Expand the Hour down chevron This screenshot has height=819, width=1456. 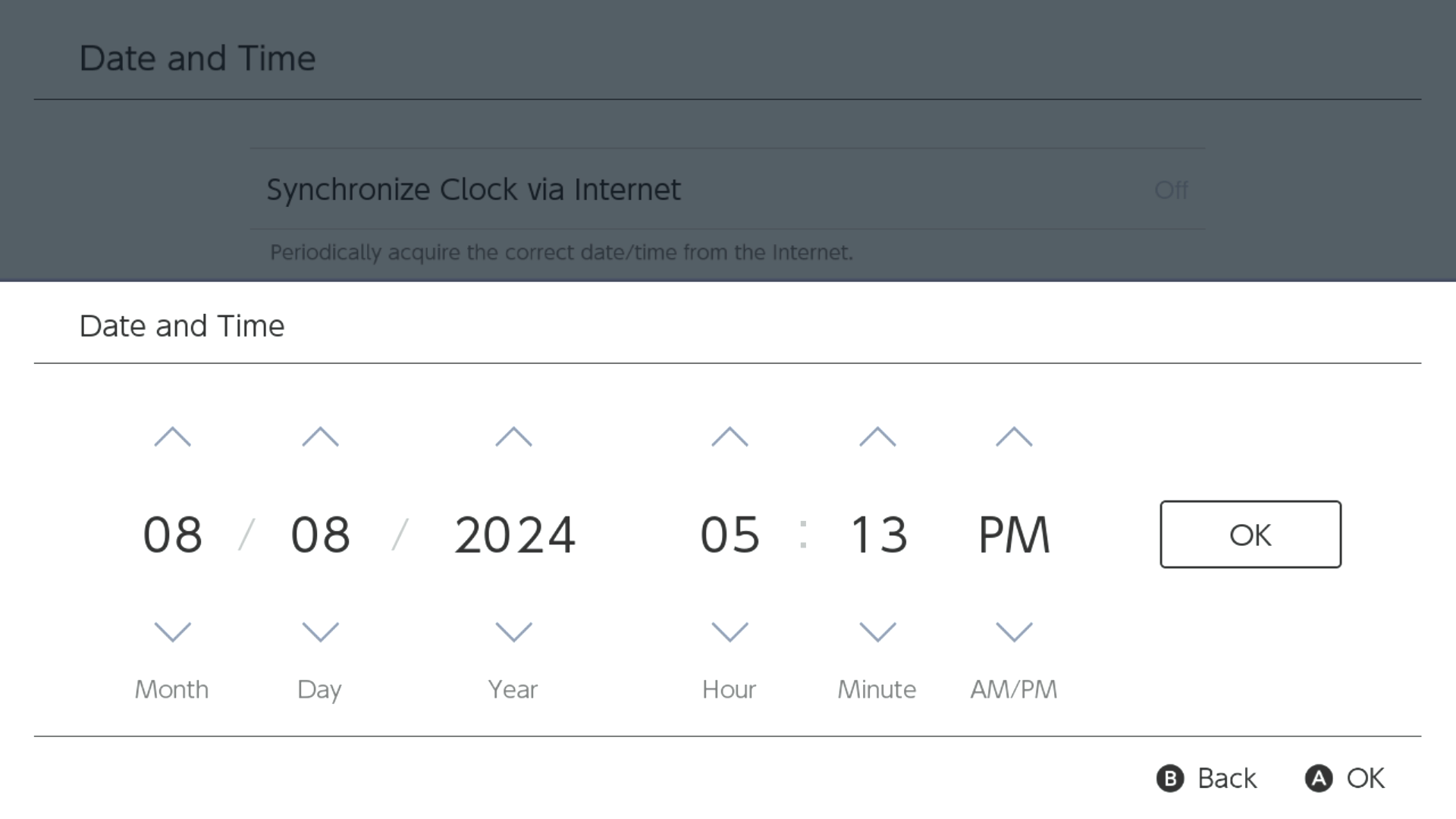pos(729,632)
